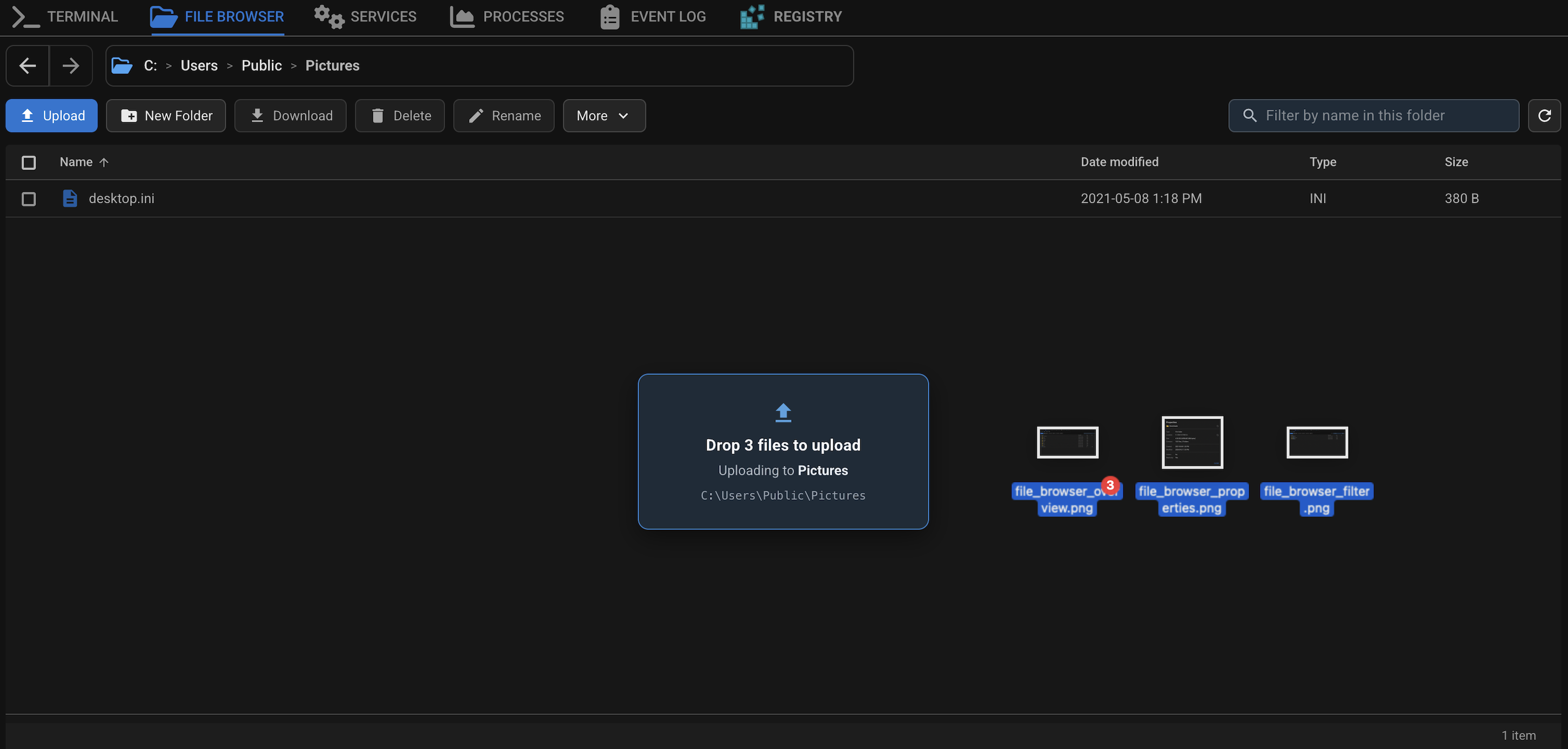Viewport: 1568px width, 749px height.
Task: Click the Download button
Action: tap(290, 116)
